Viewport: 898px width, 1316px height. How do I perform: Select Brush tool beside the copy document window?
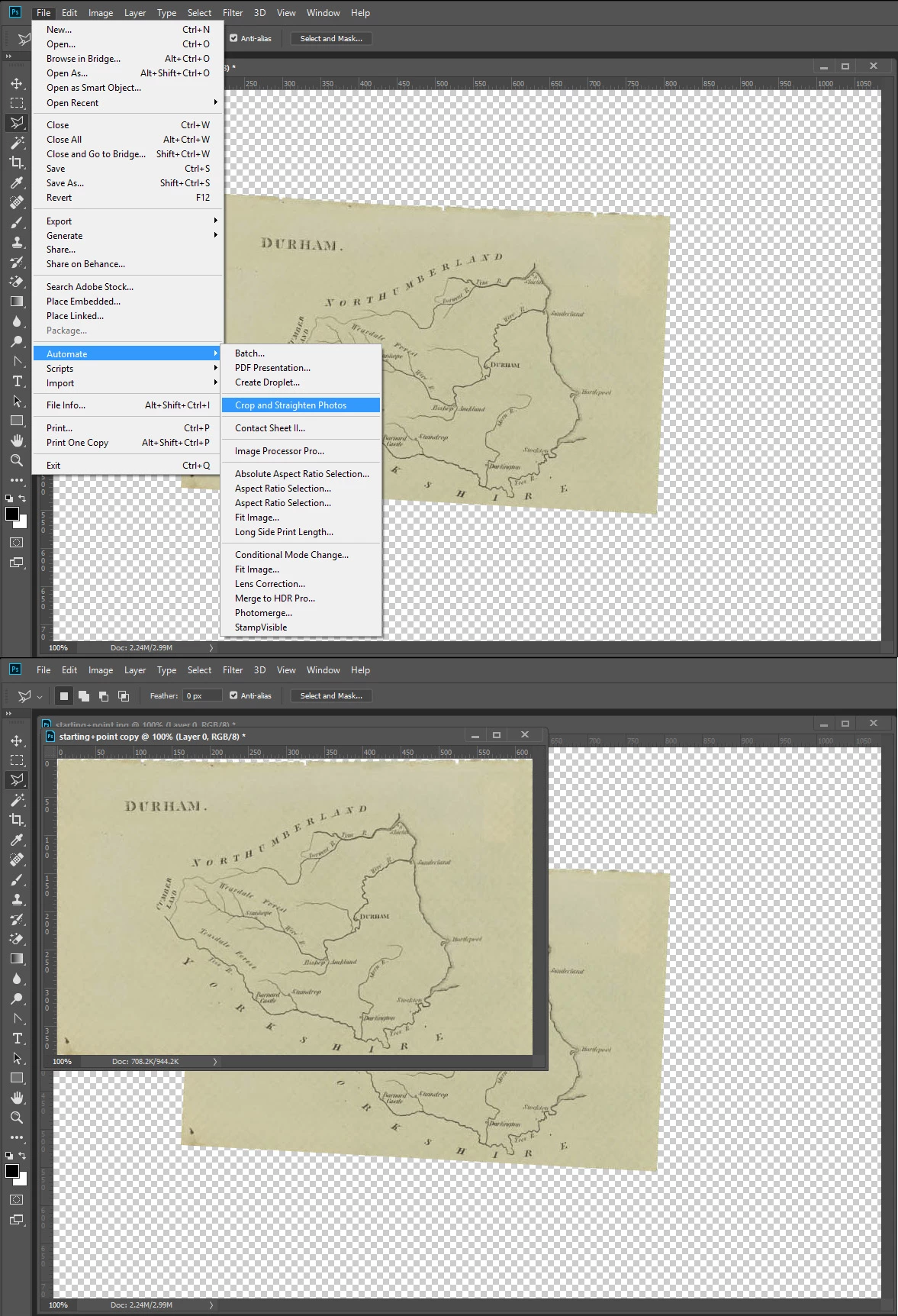(17, 879)
